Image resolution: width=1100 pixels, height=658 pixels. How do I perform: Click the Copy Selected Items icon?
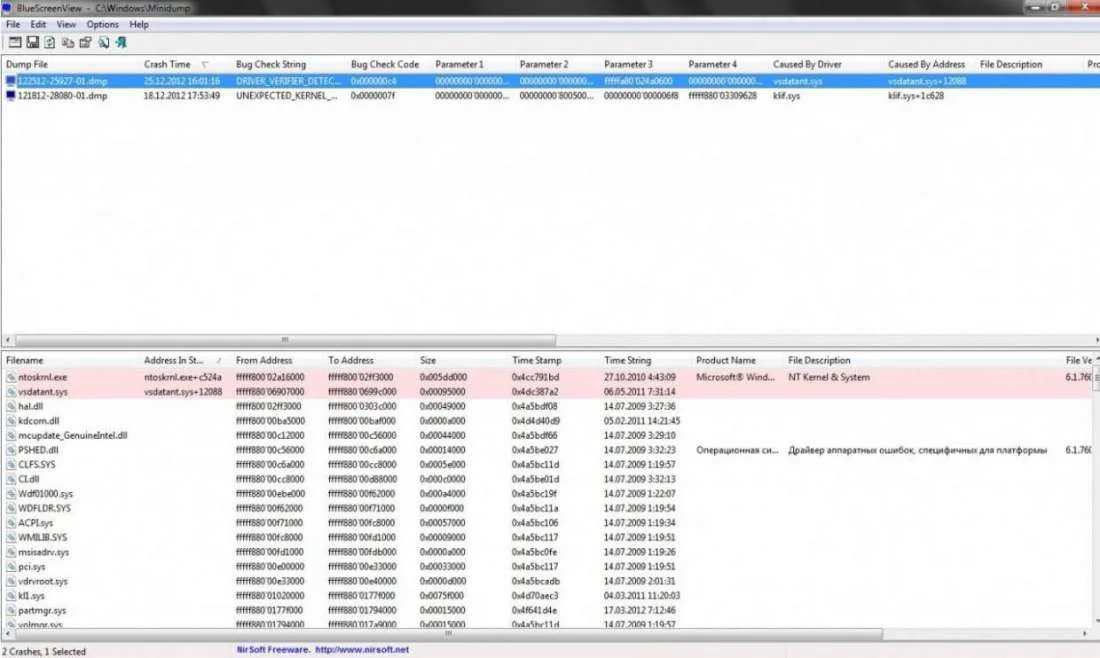click(x=67, y=43)
